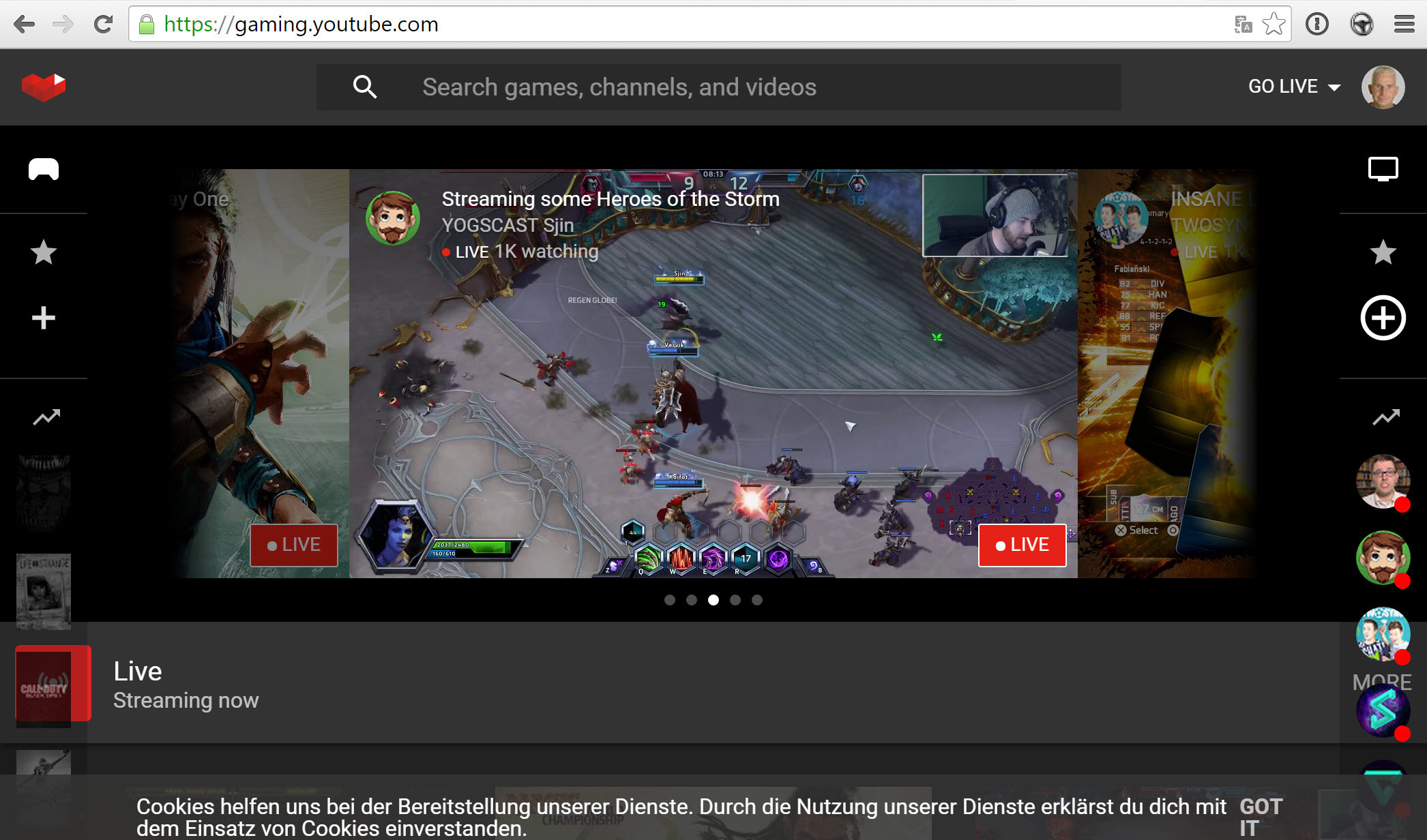Open trending arrow icon in left sidebar
The width and height of the screenshot is (1427, 840).
[x=46, y=417]
